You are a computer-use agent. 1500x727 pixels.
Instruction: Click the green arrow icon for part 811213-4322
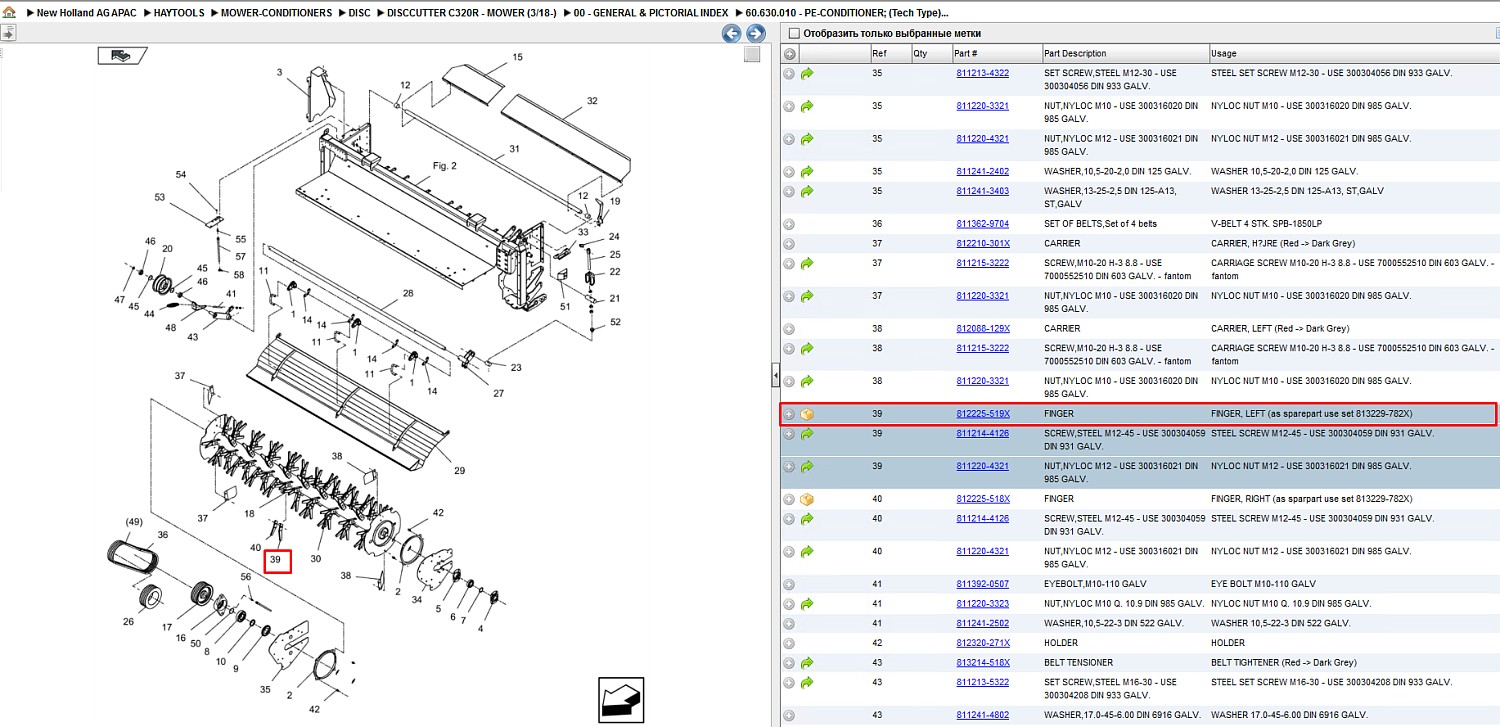coord(807,73)
